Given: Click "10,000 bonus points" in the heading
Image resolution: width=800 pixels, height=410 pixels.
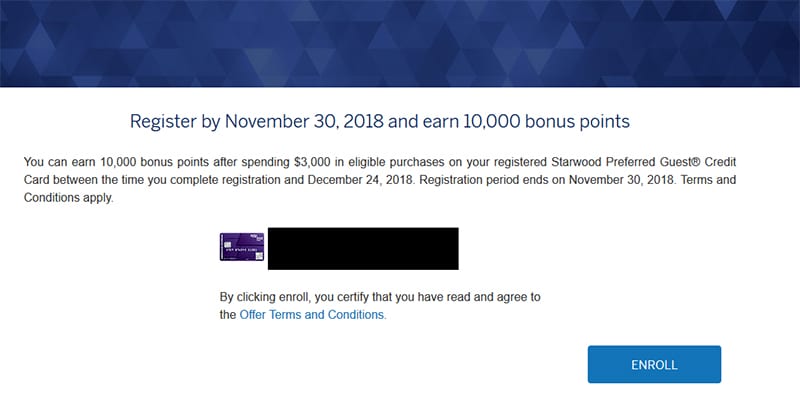Looking at the screenshot, I should click(x=546, y=121).
